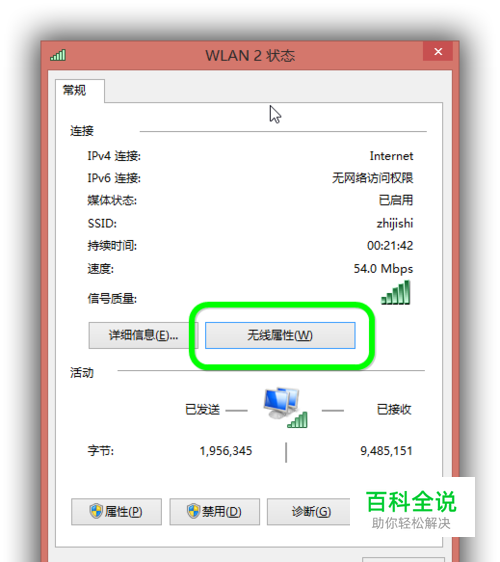Screen dimensions: 500x562
Task: Start network 诊断(G) diagnosis
Action: (311, 511)
